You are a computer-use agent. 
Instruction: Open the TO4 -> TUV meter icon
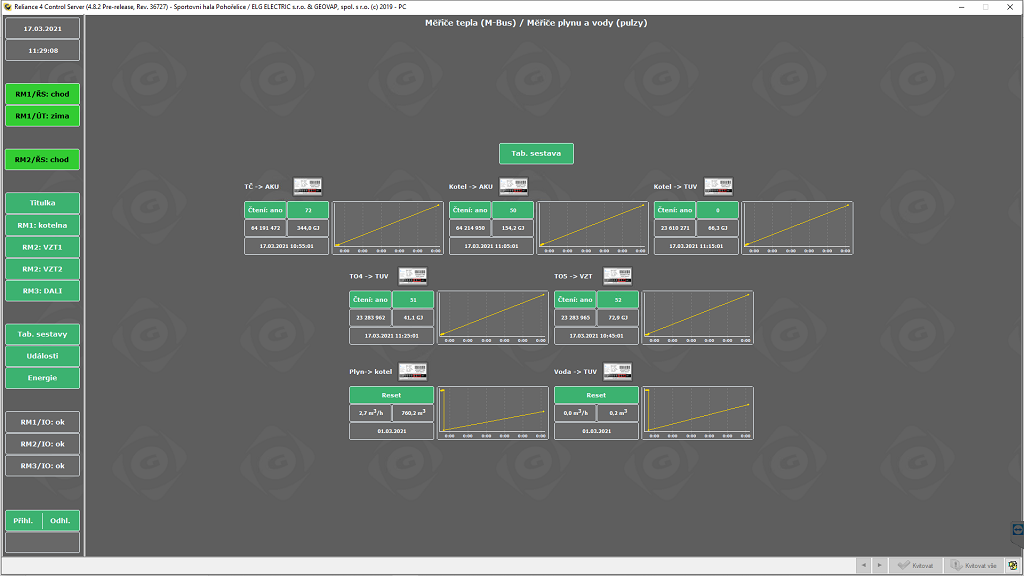click(x=412, y=276)
